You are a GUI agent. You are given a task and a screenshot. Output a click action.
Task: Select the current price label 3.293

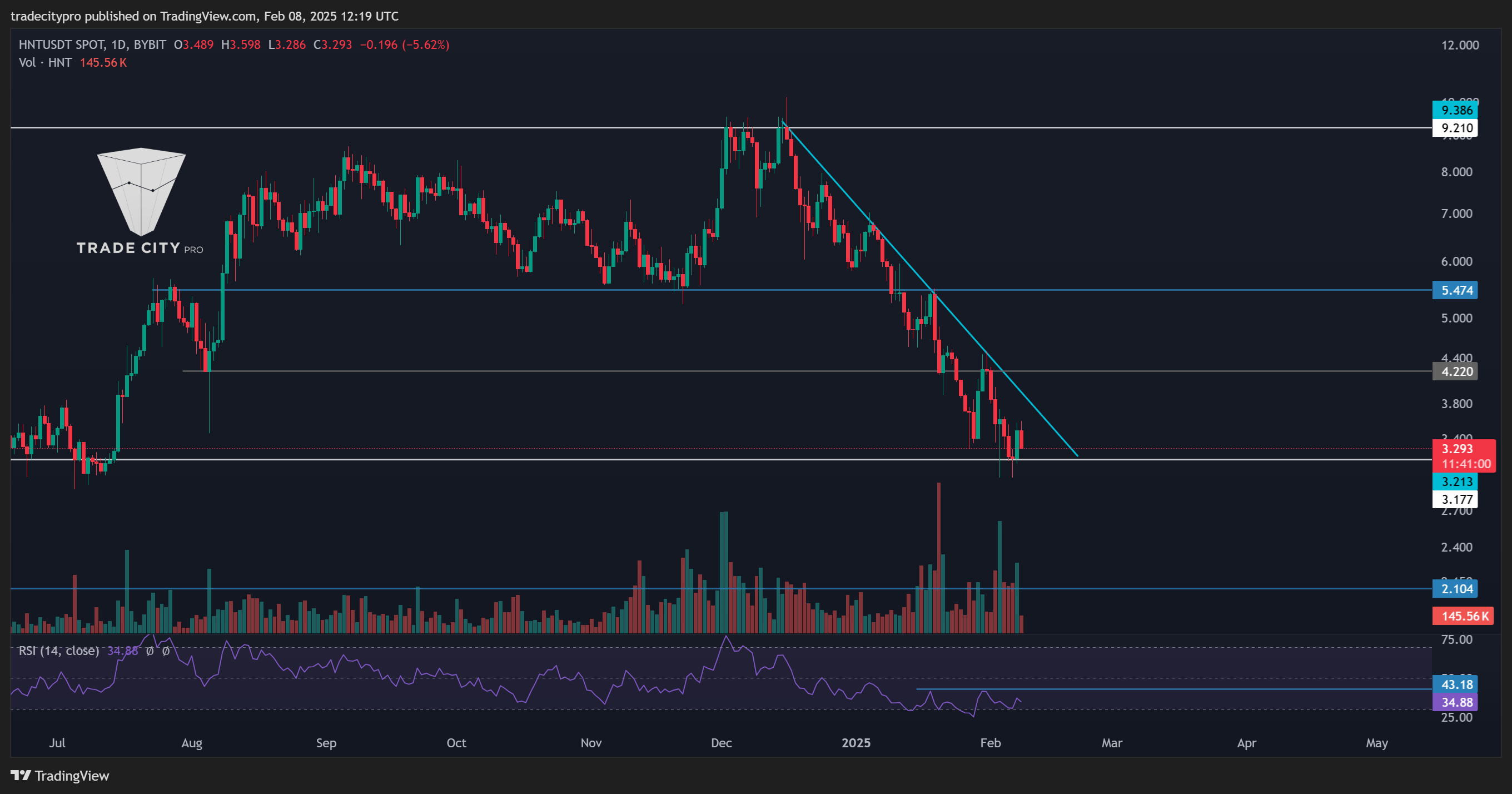(1458, 449)
